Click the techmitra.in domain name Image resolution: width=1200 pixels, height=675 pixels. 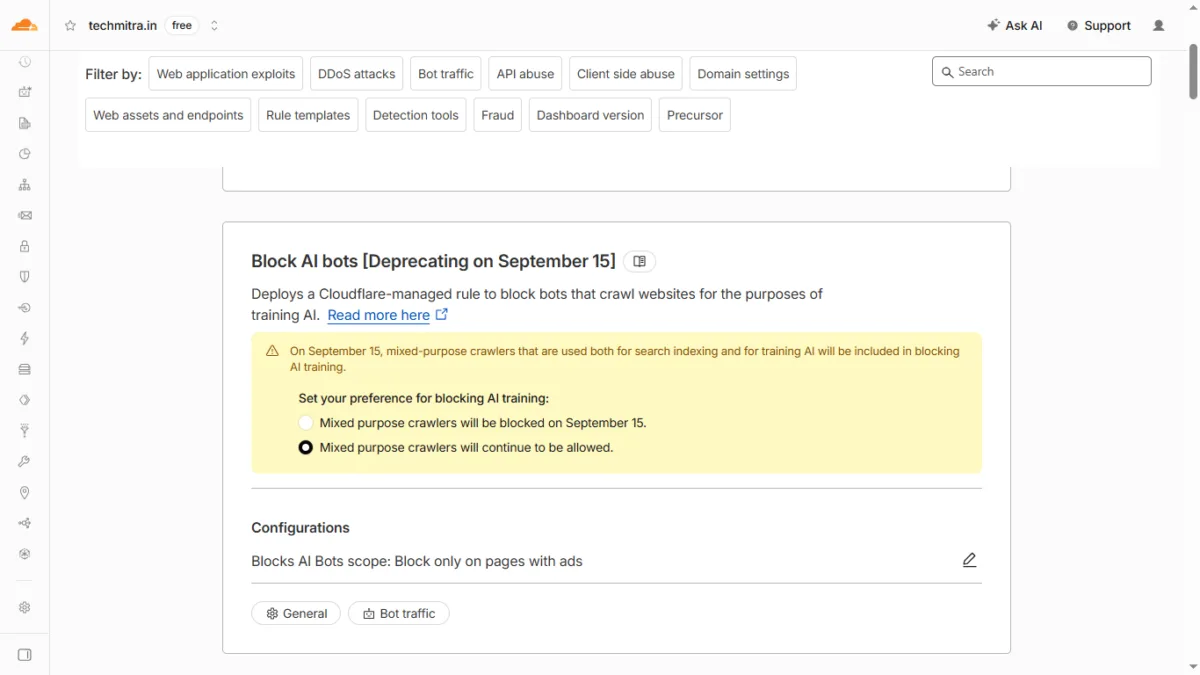pyautogui.click(x=122, y=26)
